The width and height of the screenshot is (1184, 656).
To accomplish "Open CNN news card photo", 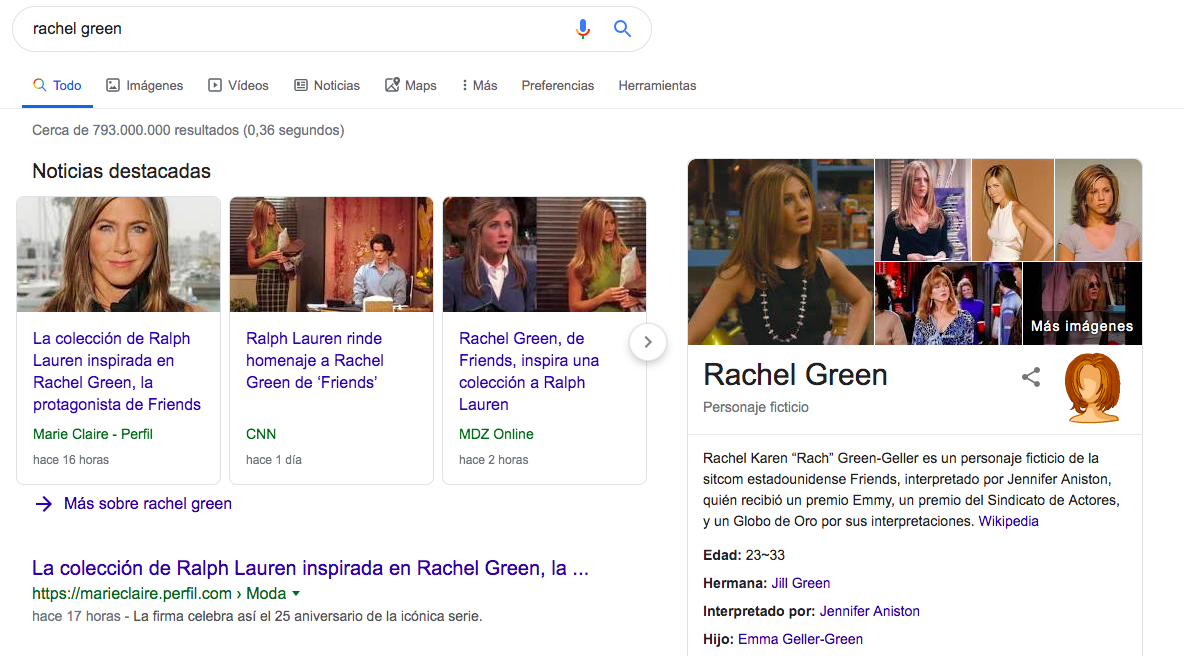I will click(331, 254).
